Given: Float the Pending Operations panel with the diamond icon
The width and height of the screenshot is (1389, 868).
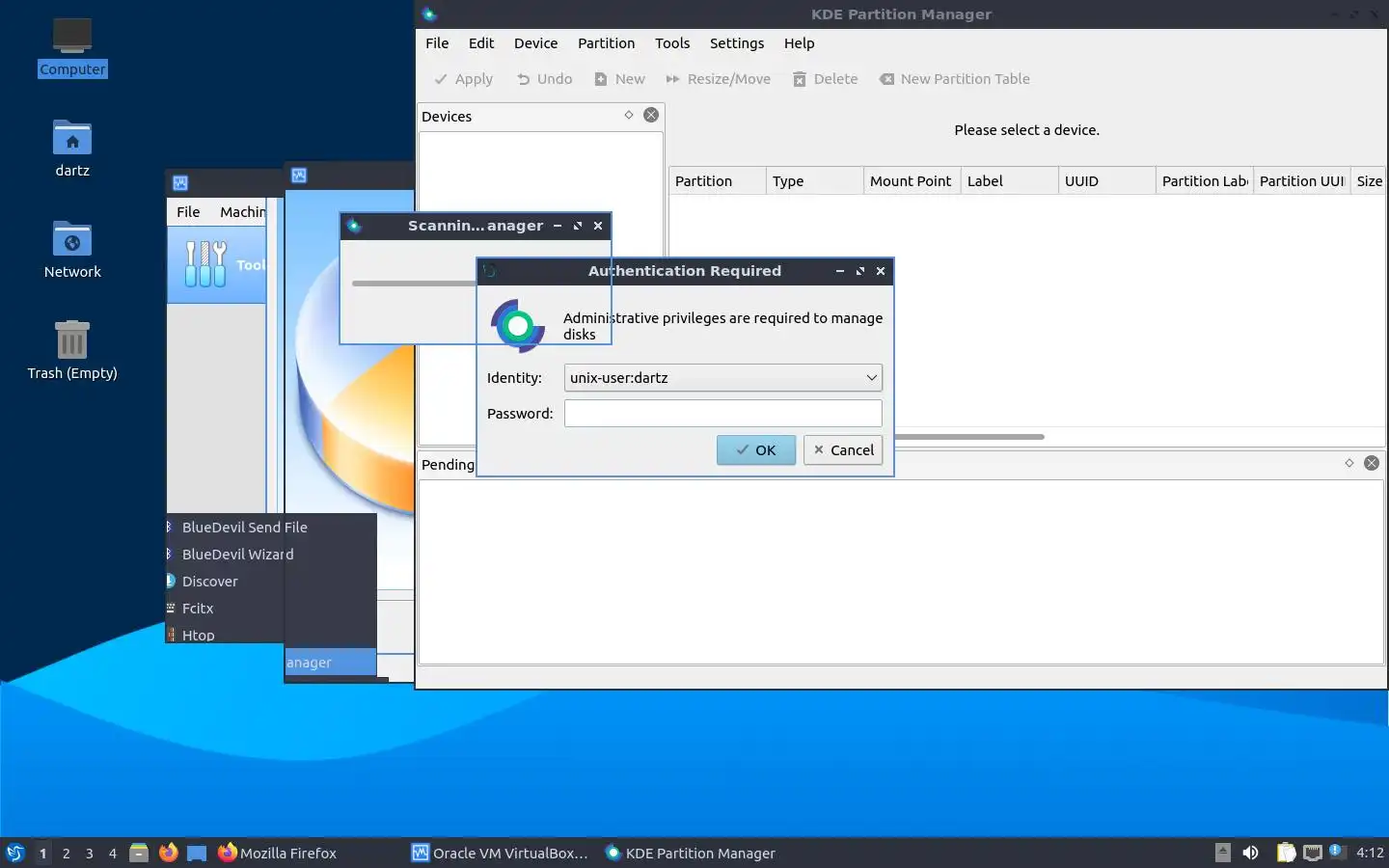Looking at the screenshot, I should click(x=1349, y=463).
